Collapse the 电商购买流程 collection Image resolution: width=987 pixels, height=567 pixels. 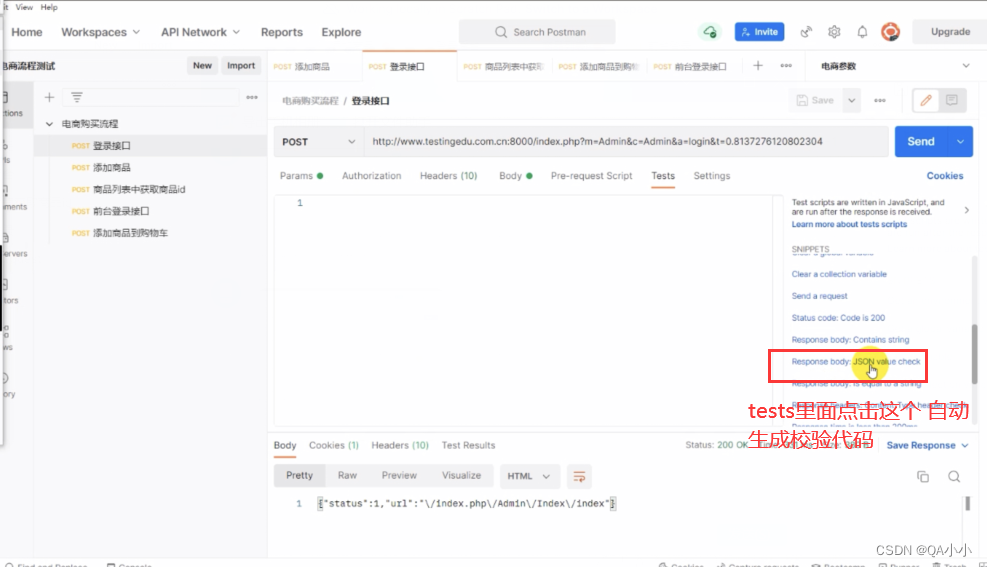(49, 124)
